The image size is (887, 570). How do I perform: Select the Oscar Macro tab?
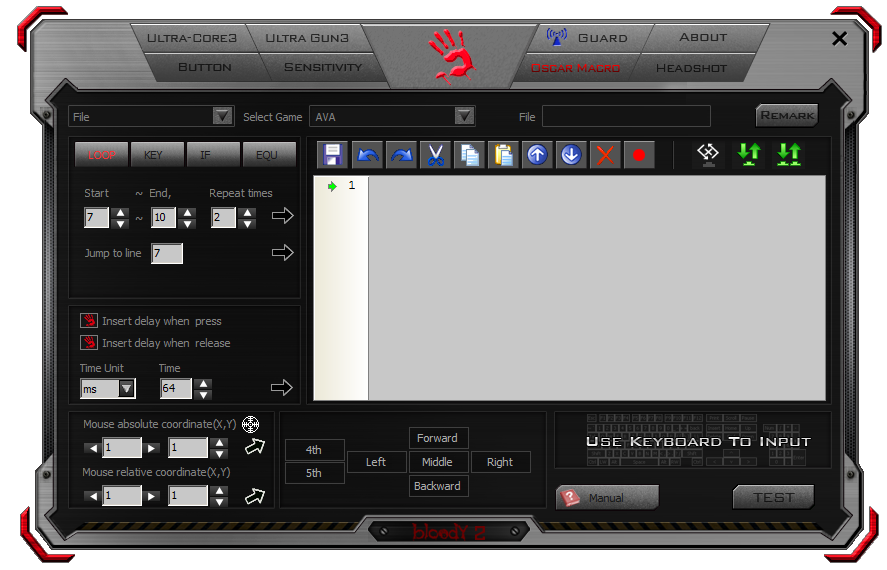click(x=575, y=68)
